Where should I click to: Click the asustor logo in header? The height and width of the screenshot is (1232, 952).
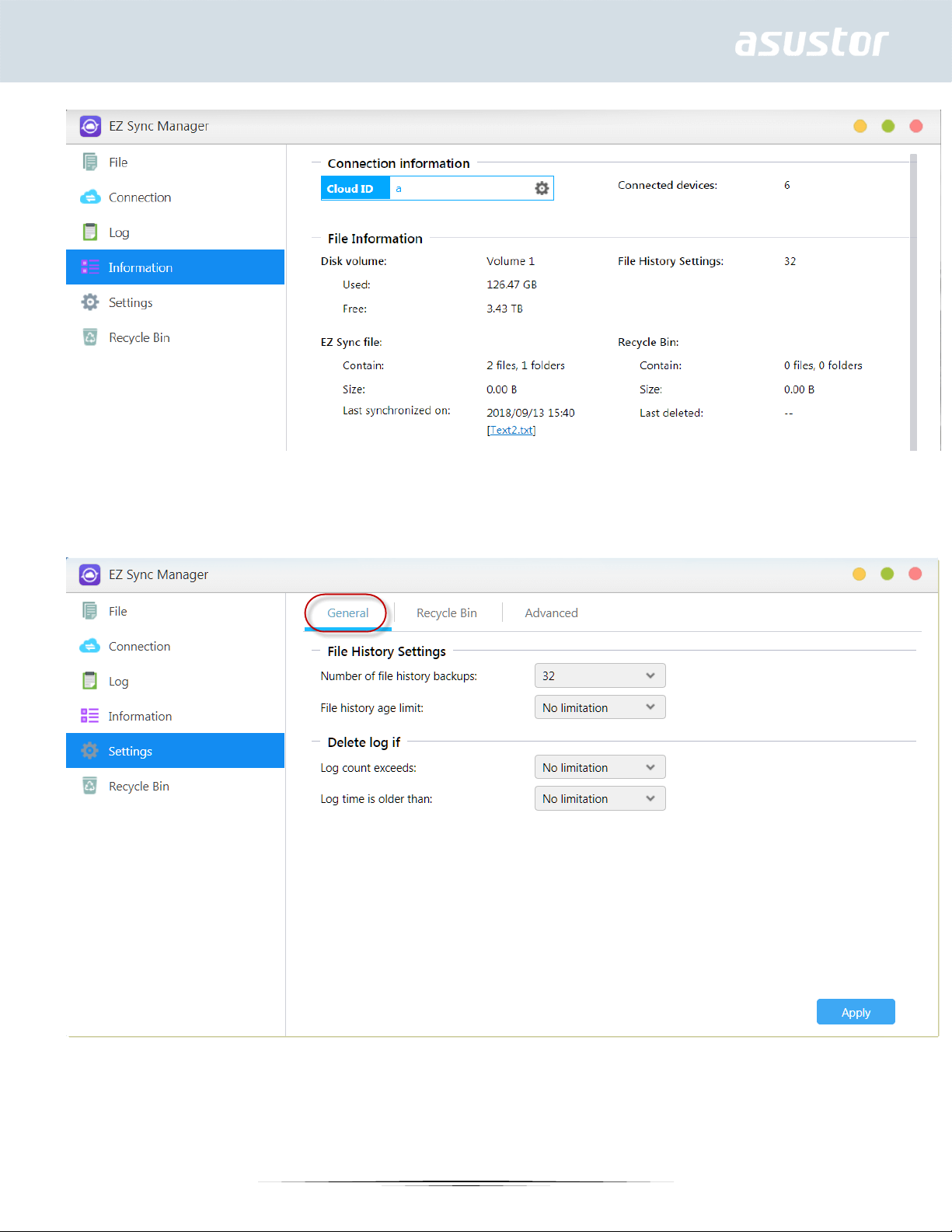point(811,42)
